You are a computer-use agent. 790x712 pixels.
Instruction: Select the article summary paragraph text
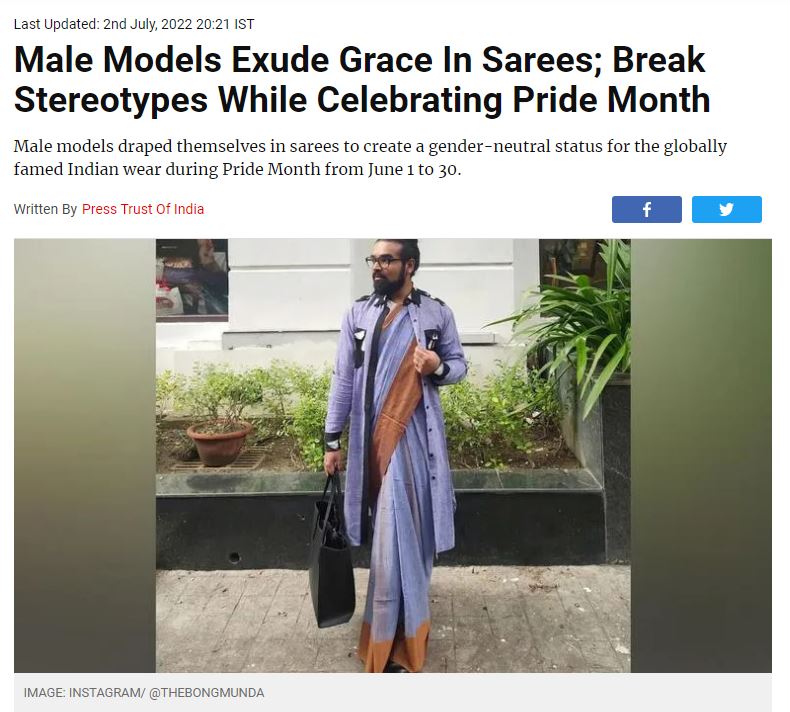tap(370, 157)
